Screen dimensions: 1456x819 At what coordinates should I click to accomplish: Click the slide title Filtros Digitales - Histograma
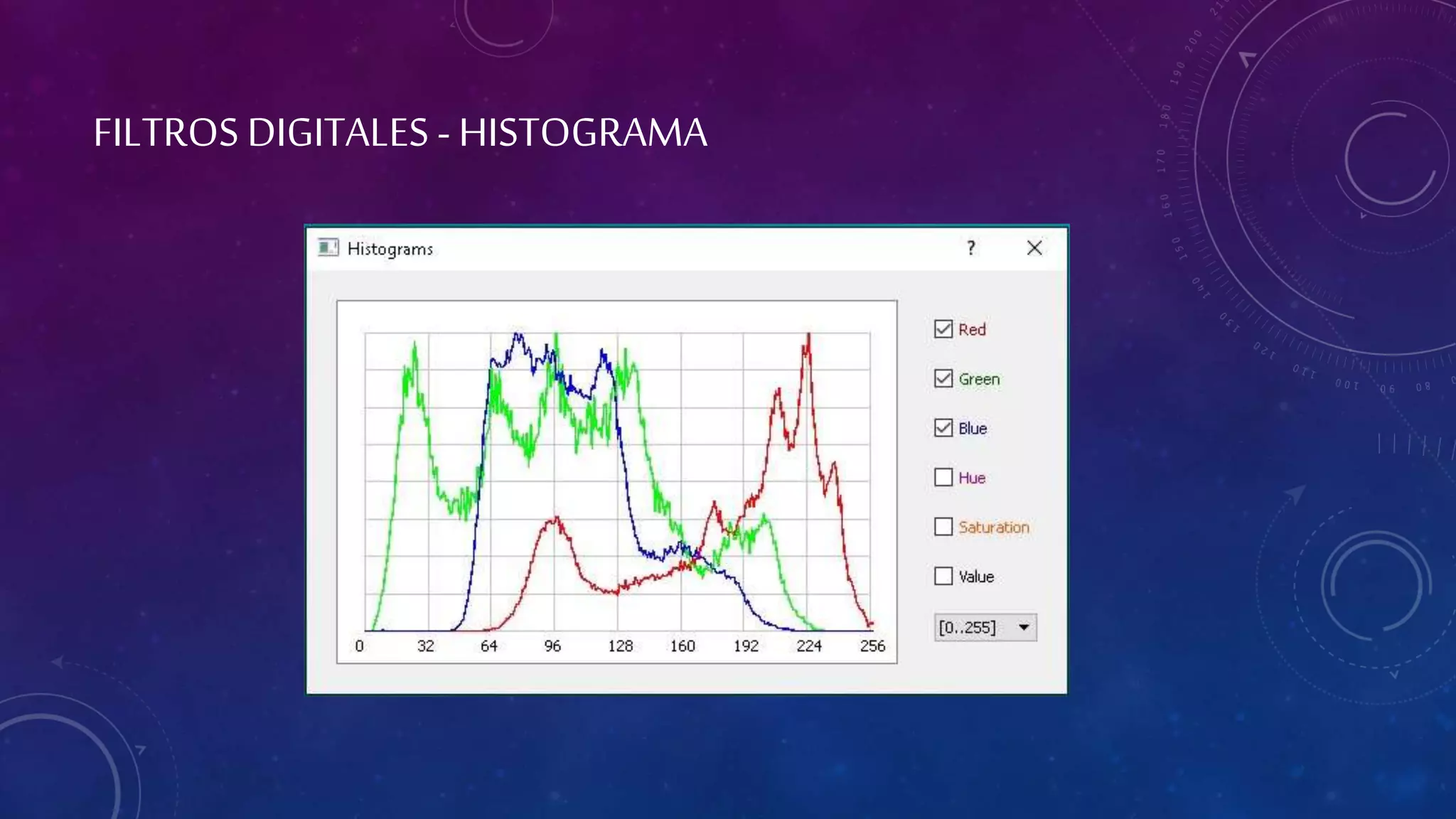(400, 132)
